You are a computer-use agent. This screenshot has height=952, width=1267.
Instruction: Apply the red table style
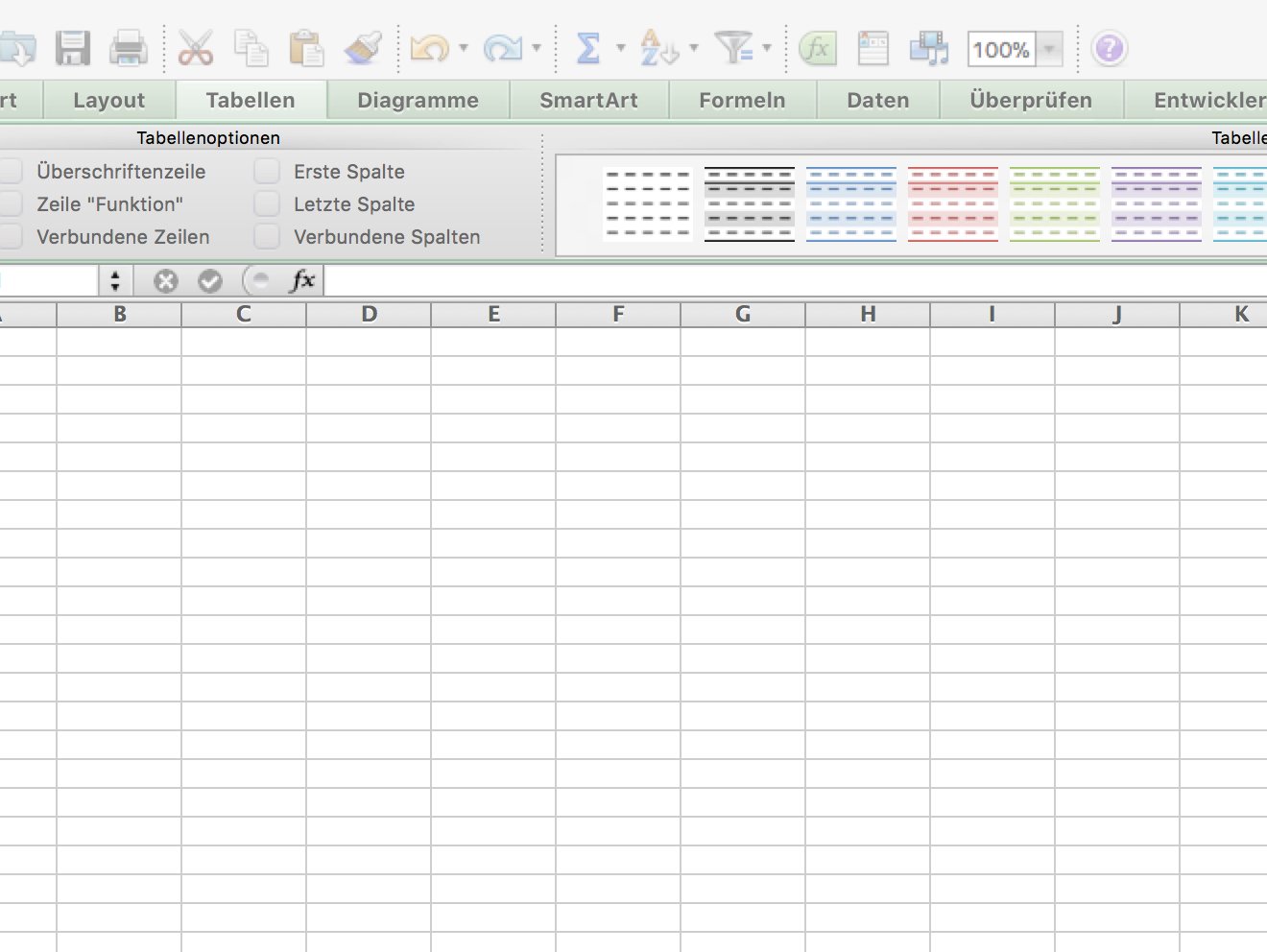coord(953,203)
